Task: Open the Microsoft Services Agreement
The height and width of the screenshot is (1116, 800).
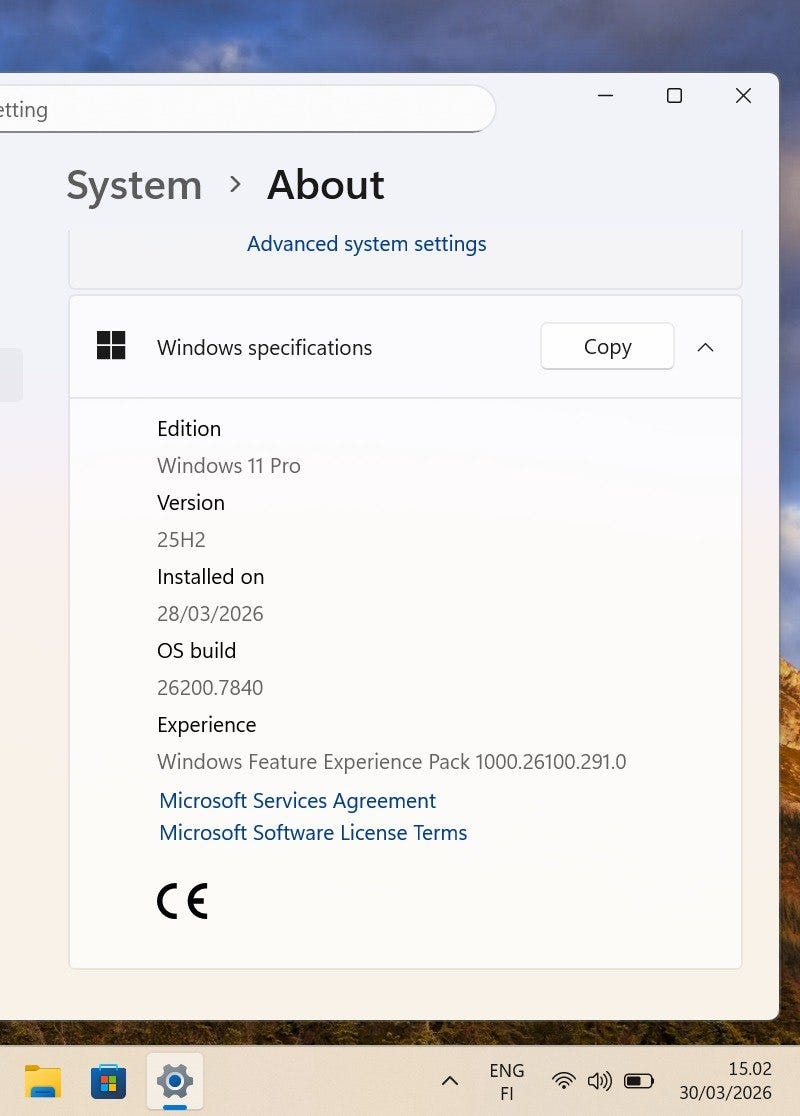Action: 297,801
